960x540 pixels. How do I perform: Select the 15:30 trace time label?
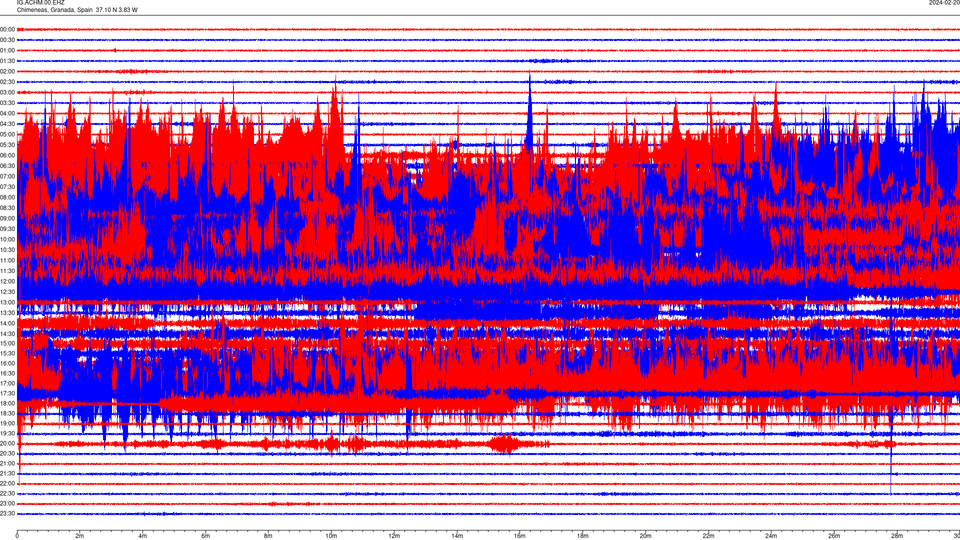tap(7, 353)
